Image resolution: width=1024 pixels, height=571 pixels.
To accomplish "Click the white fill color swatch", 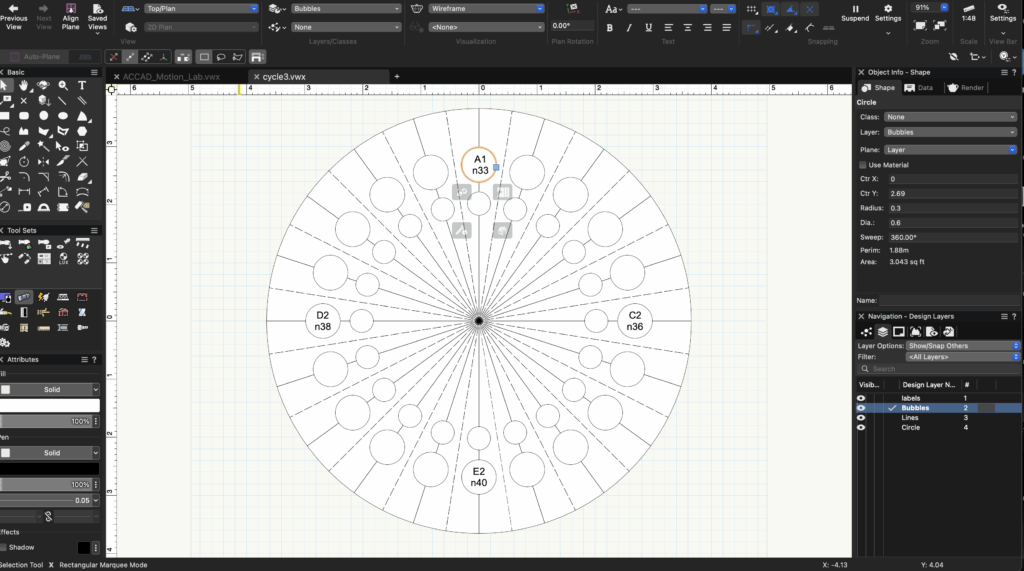I will 50,405.
